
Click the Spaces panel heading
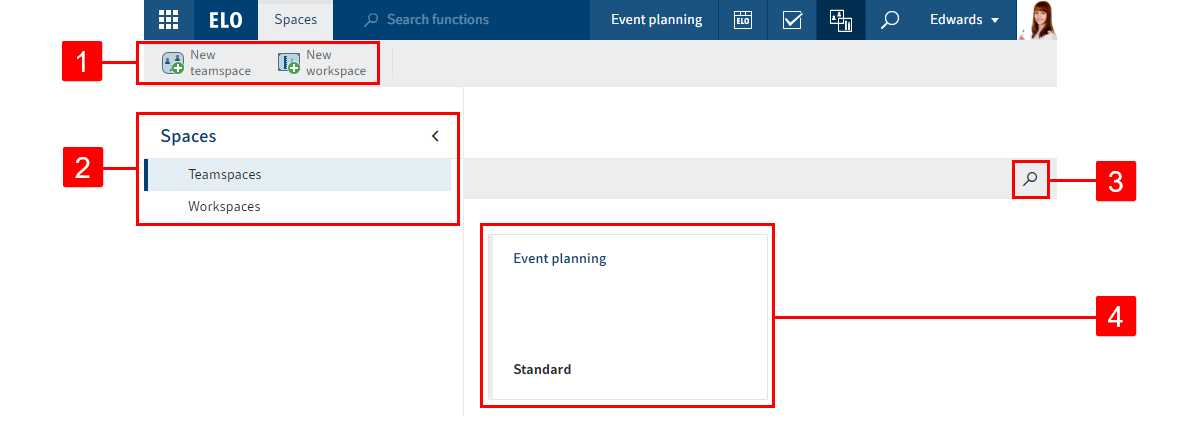click(x=188, y=136)
